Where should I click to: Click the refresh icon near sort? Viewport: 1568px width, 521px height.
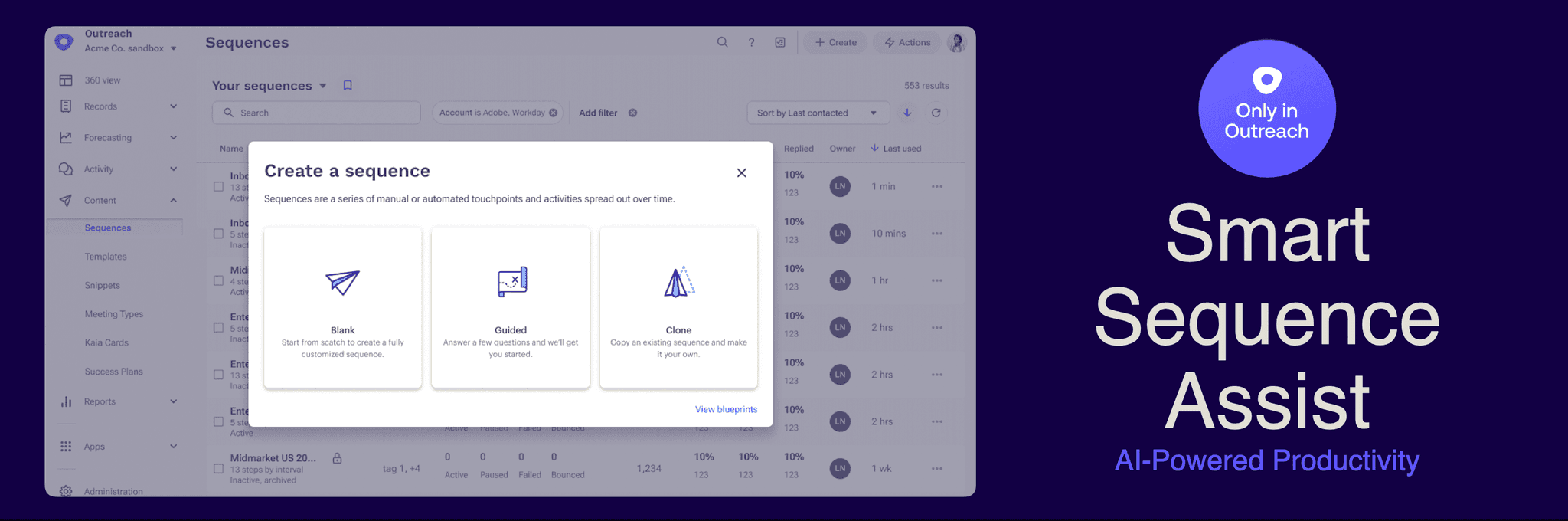(936, 113)
